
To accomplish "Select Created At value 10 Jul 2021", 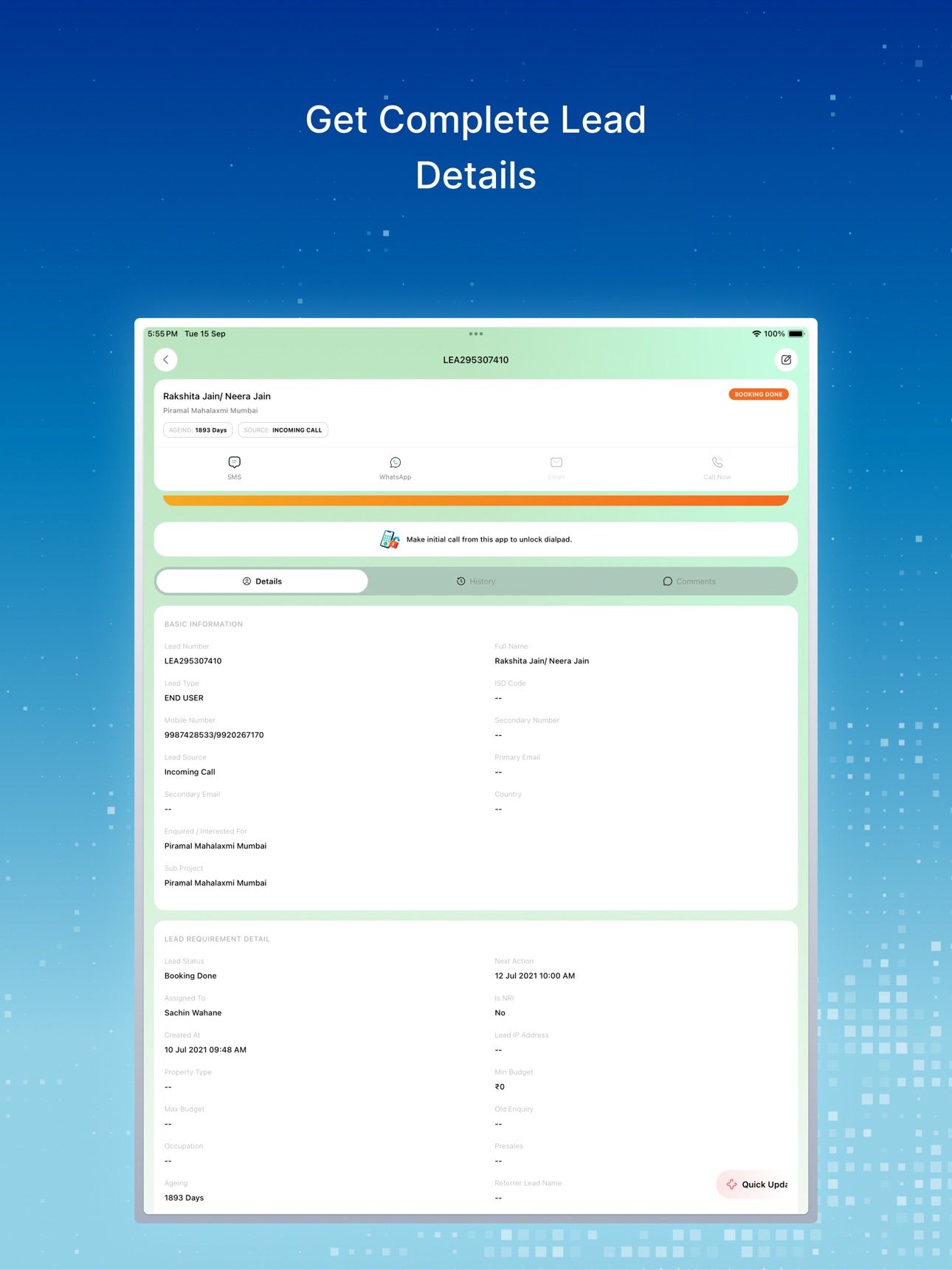I will 205,1049.
